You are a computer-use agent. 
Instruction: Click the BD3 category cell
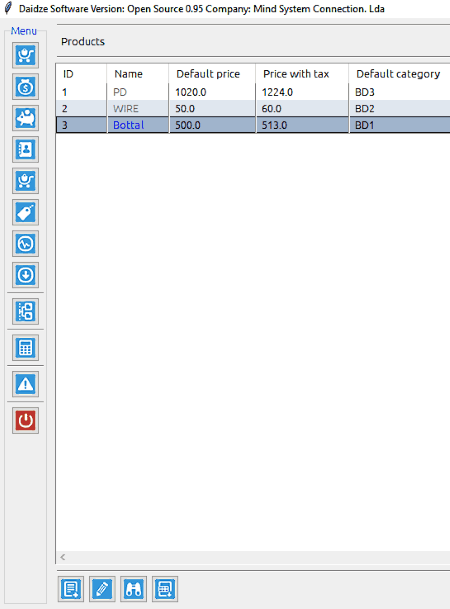pos(400,92)
